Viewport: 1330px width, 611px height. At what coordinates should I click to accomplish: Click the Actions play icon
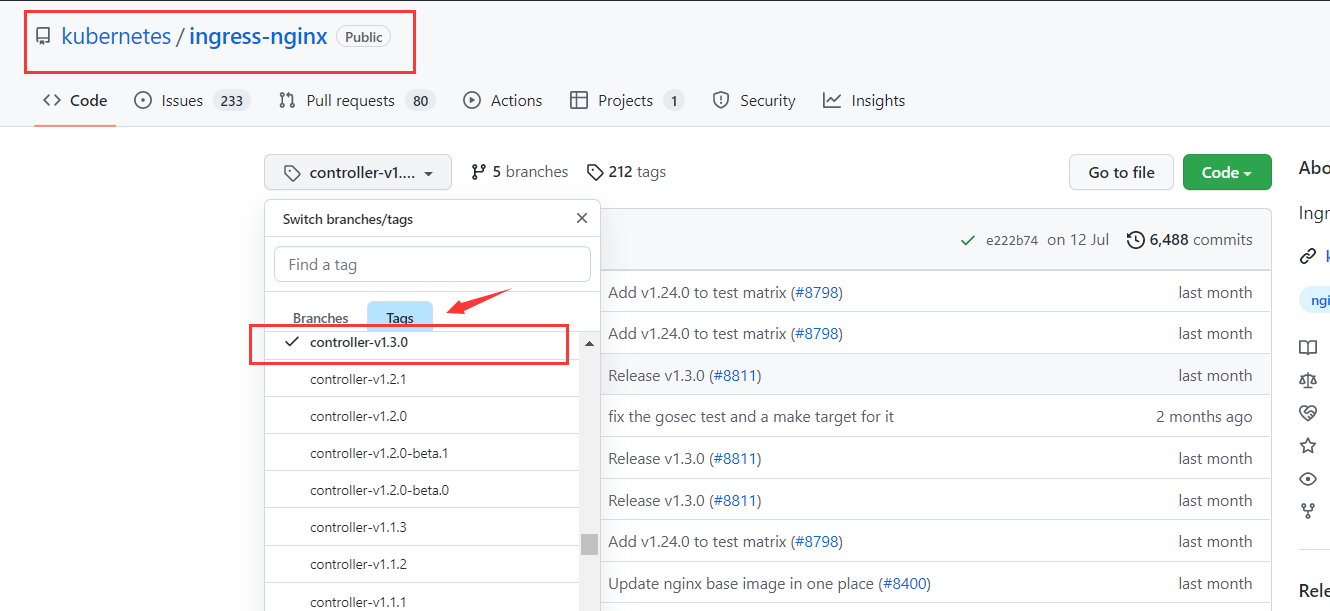coord(472,100)
